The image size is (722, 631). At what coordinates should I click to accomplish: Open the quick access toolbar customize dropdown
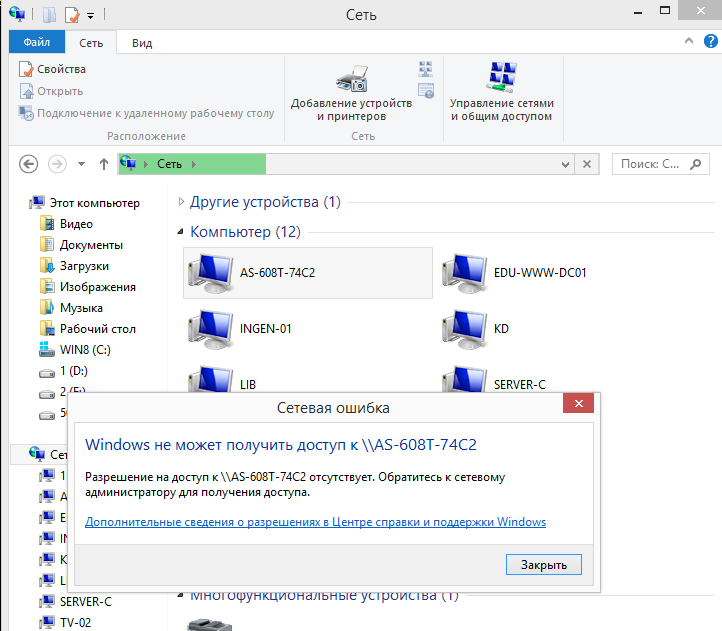[90, 16]
